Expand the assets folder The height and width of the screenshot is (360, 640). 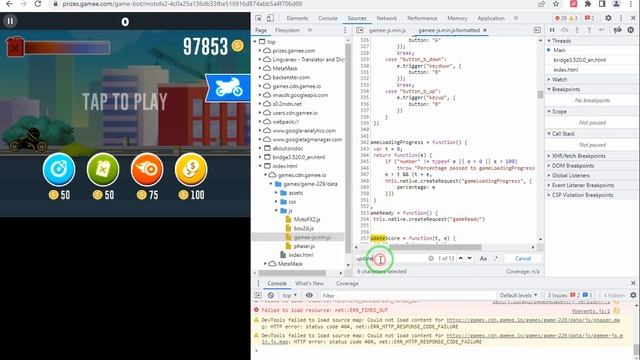coord(276,193)
